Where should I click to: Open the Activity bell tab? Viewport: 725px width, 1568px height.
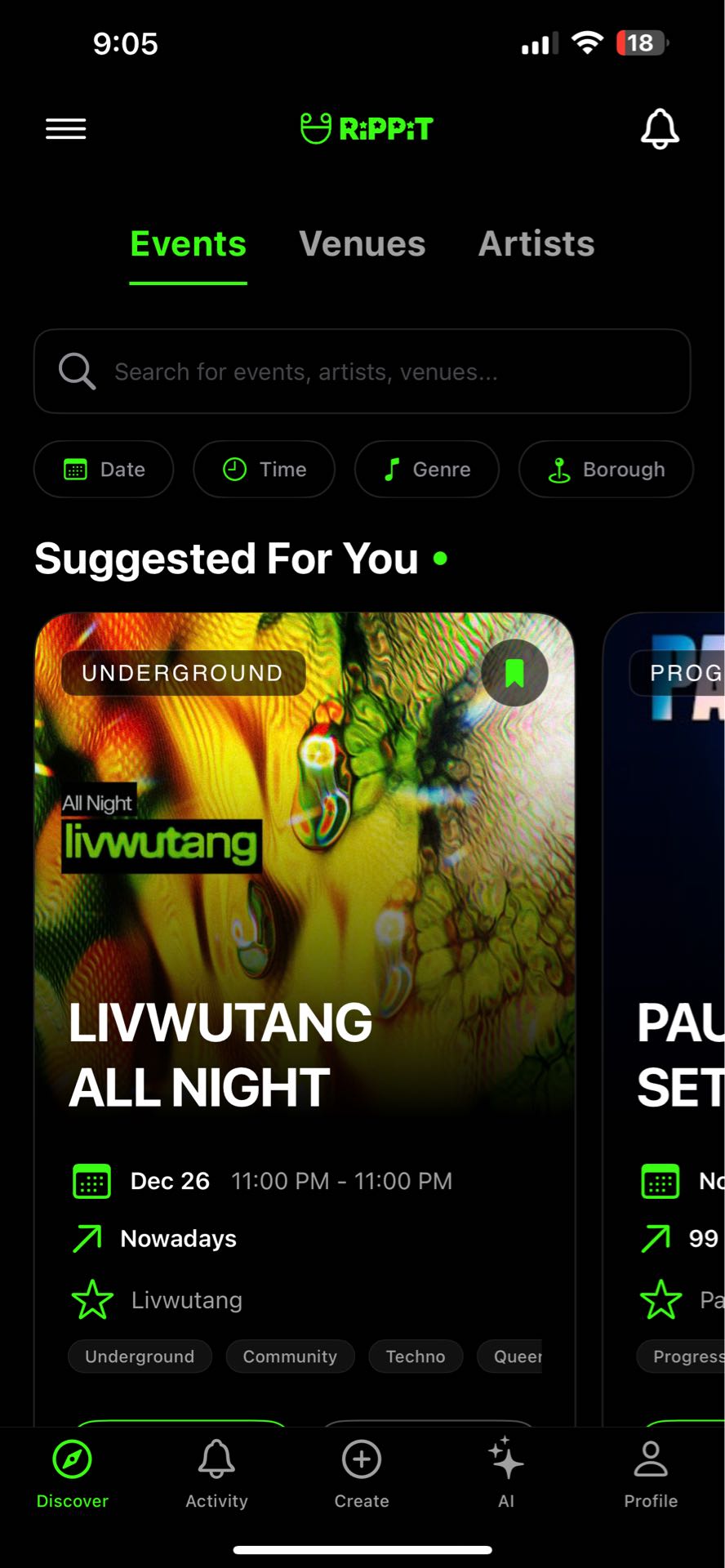(216, 1475)
